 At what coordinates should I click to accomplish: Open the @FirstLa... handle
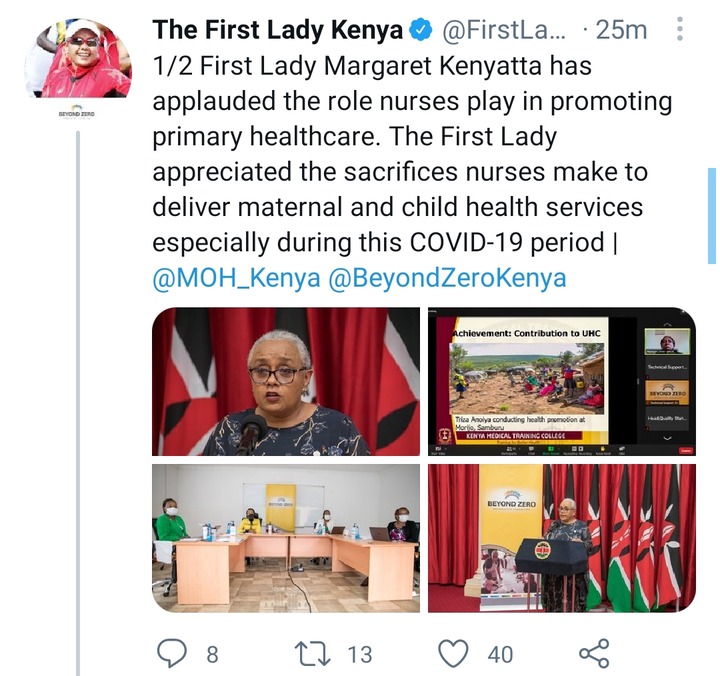coord(504,30)
